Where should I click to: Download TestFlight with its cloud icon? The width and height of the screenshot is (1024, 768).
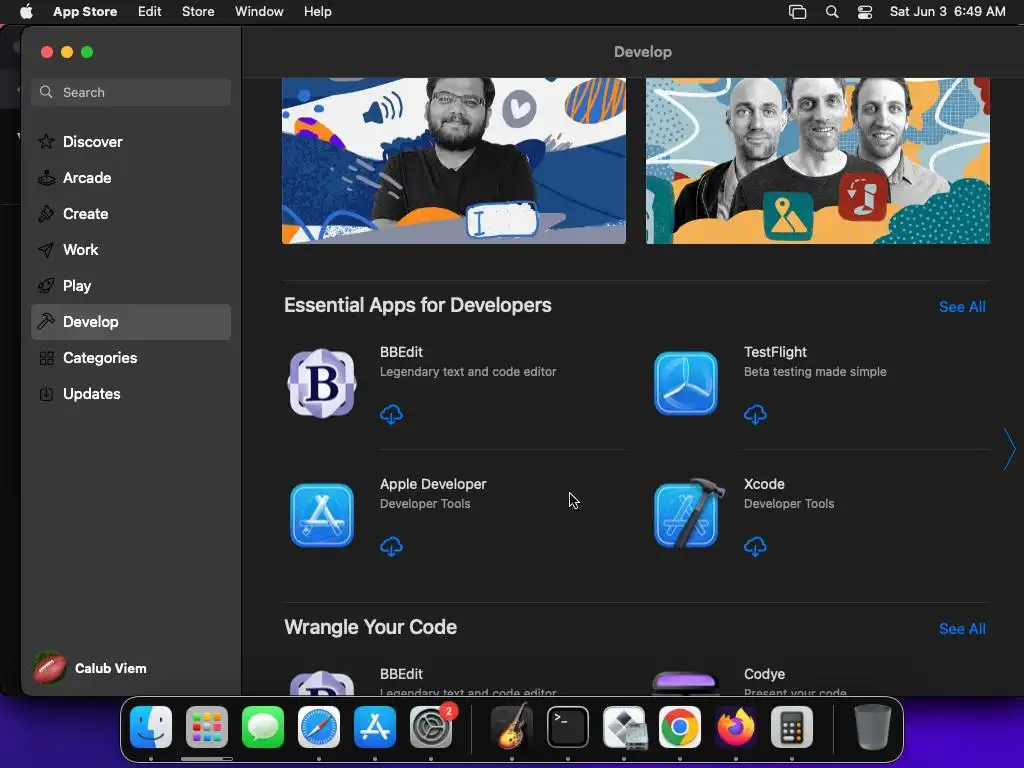coord(755,414)
